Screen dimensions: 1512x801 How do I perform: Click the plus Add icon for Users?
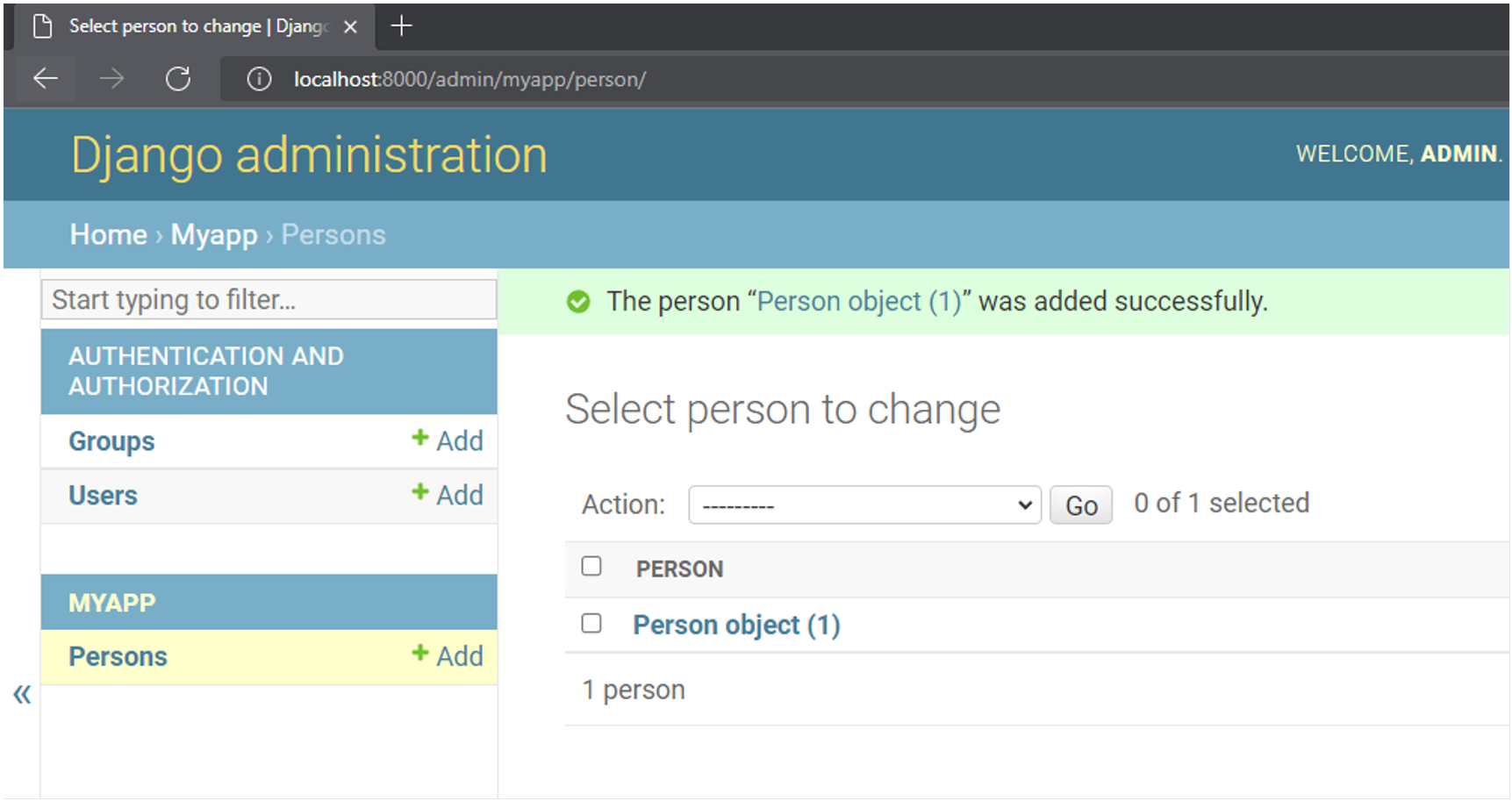(x=420, y=493)
